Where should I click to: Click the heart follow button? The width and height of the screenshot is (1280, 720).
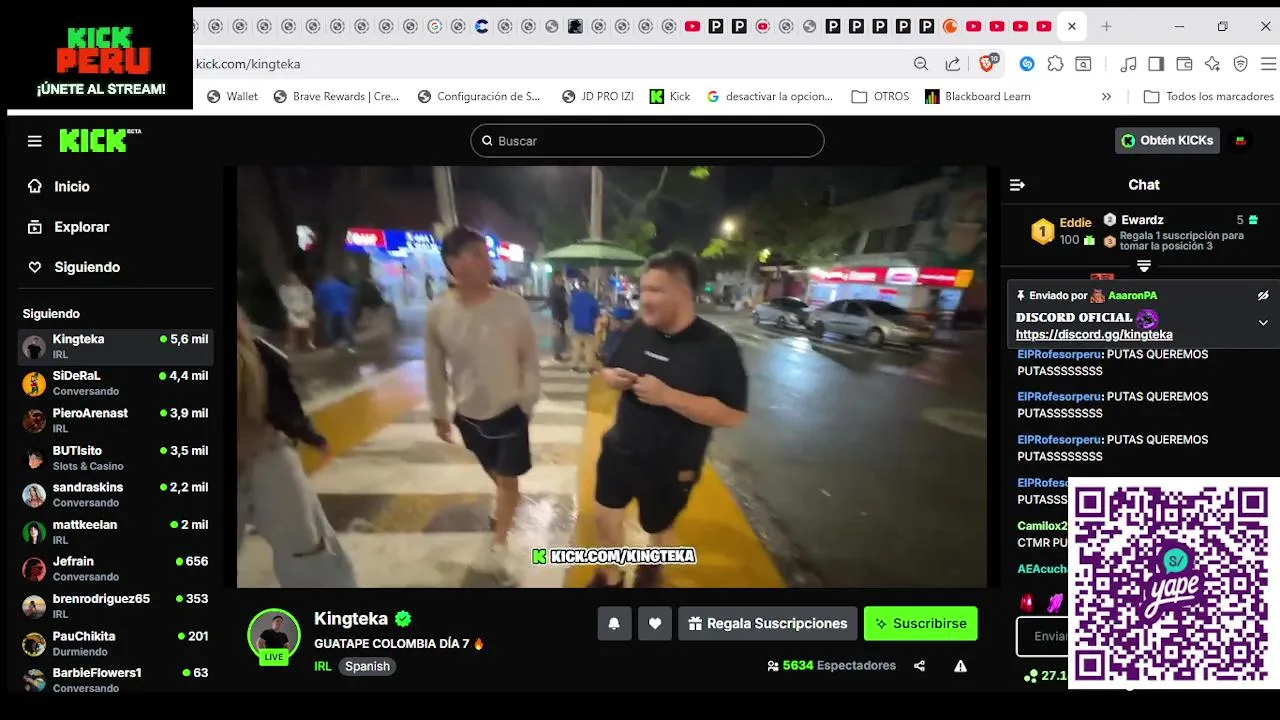click(655, 623)
